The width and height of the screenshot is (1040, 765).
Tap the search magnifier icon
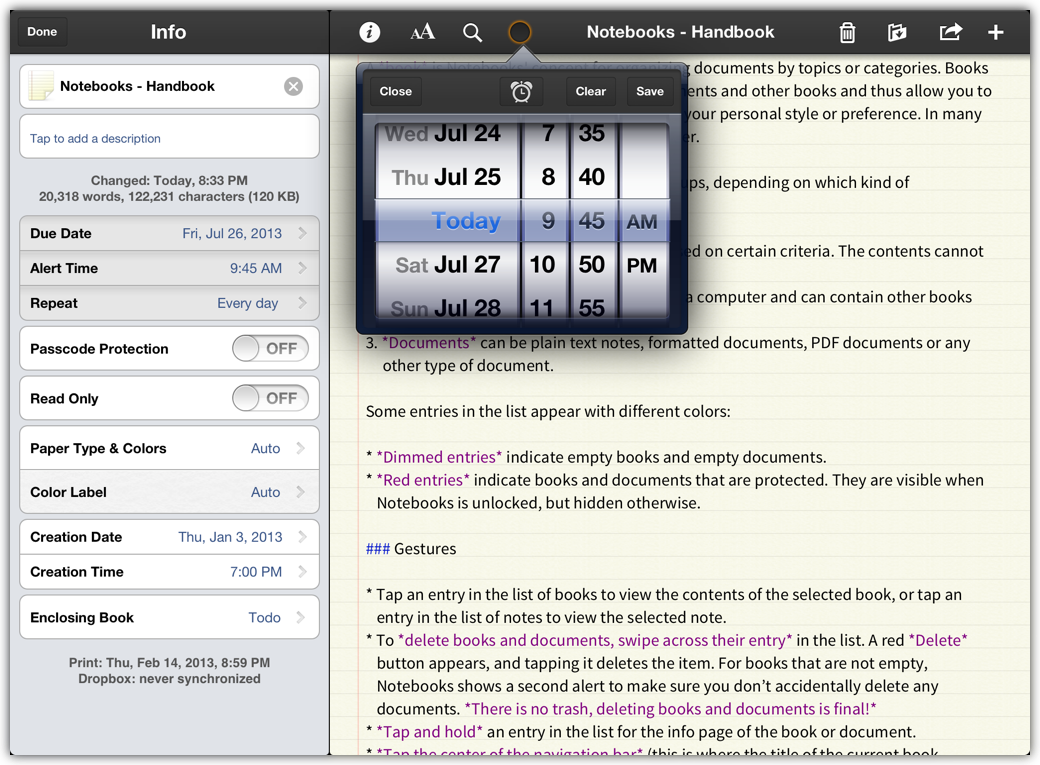[472, 33]
